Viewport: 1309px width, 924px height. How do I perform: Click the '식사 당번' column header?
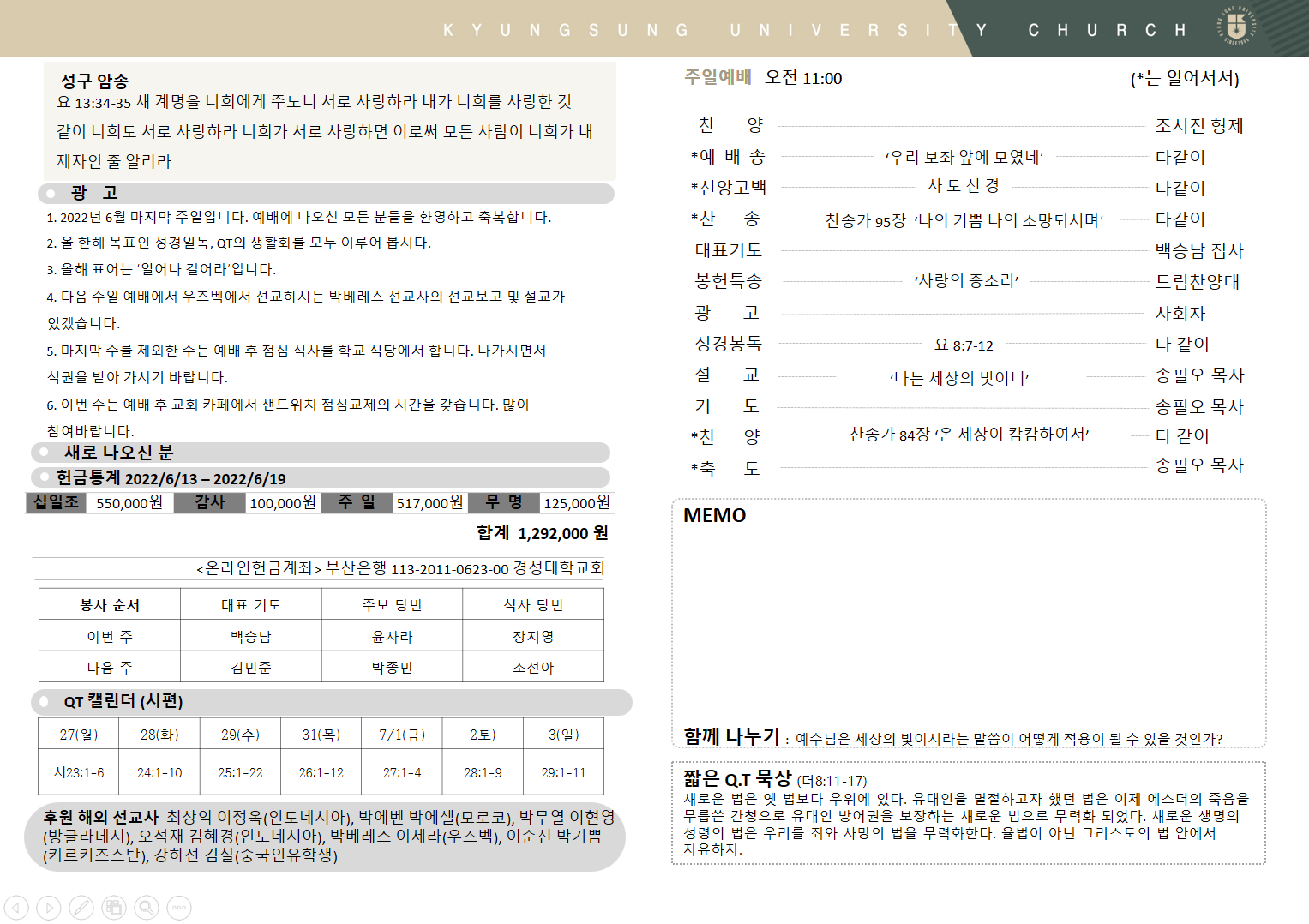533,604
